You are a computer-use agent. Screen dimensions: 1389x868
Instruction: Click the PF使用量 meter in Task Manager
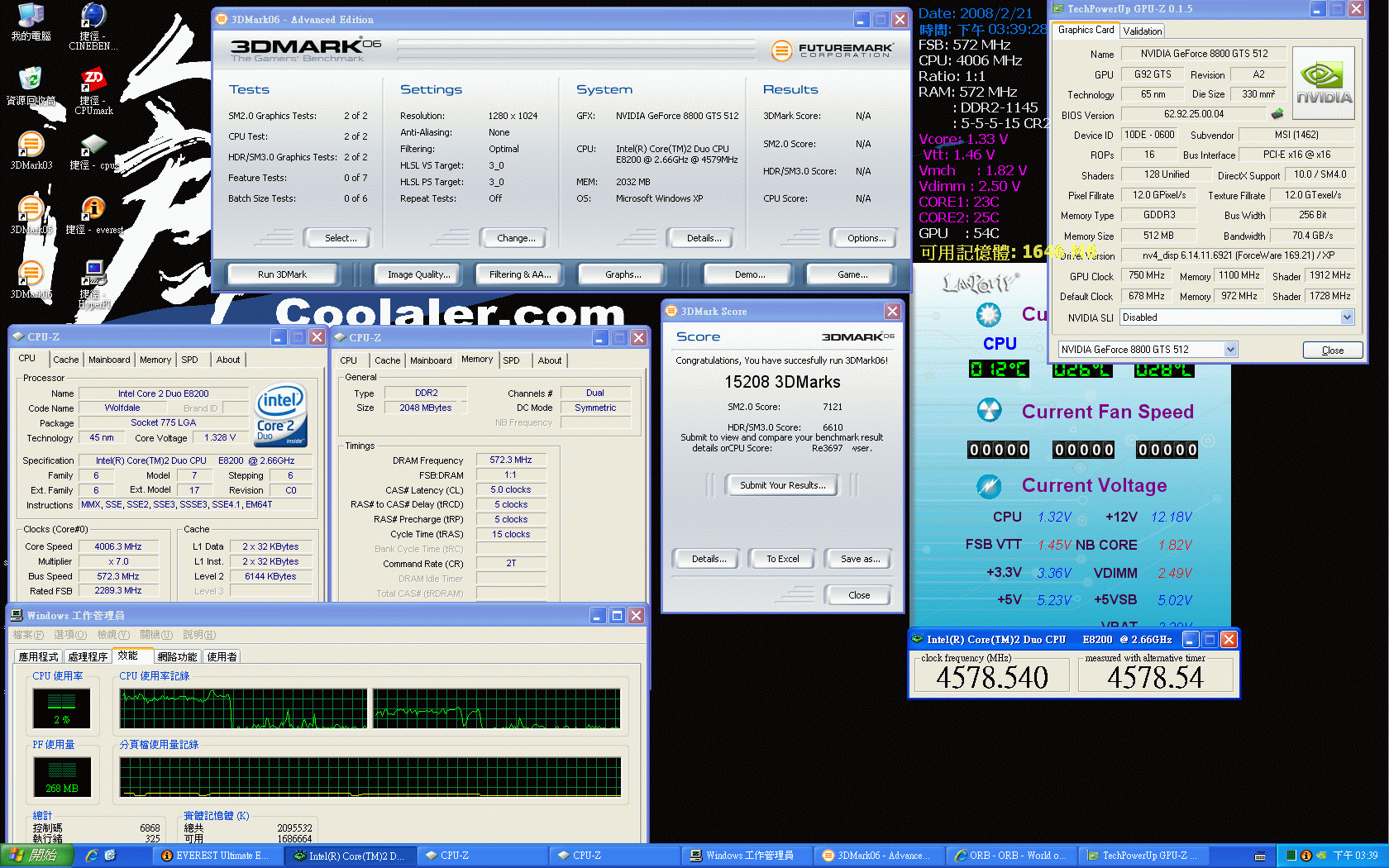[62, 777]
